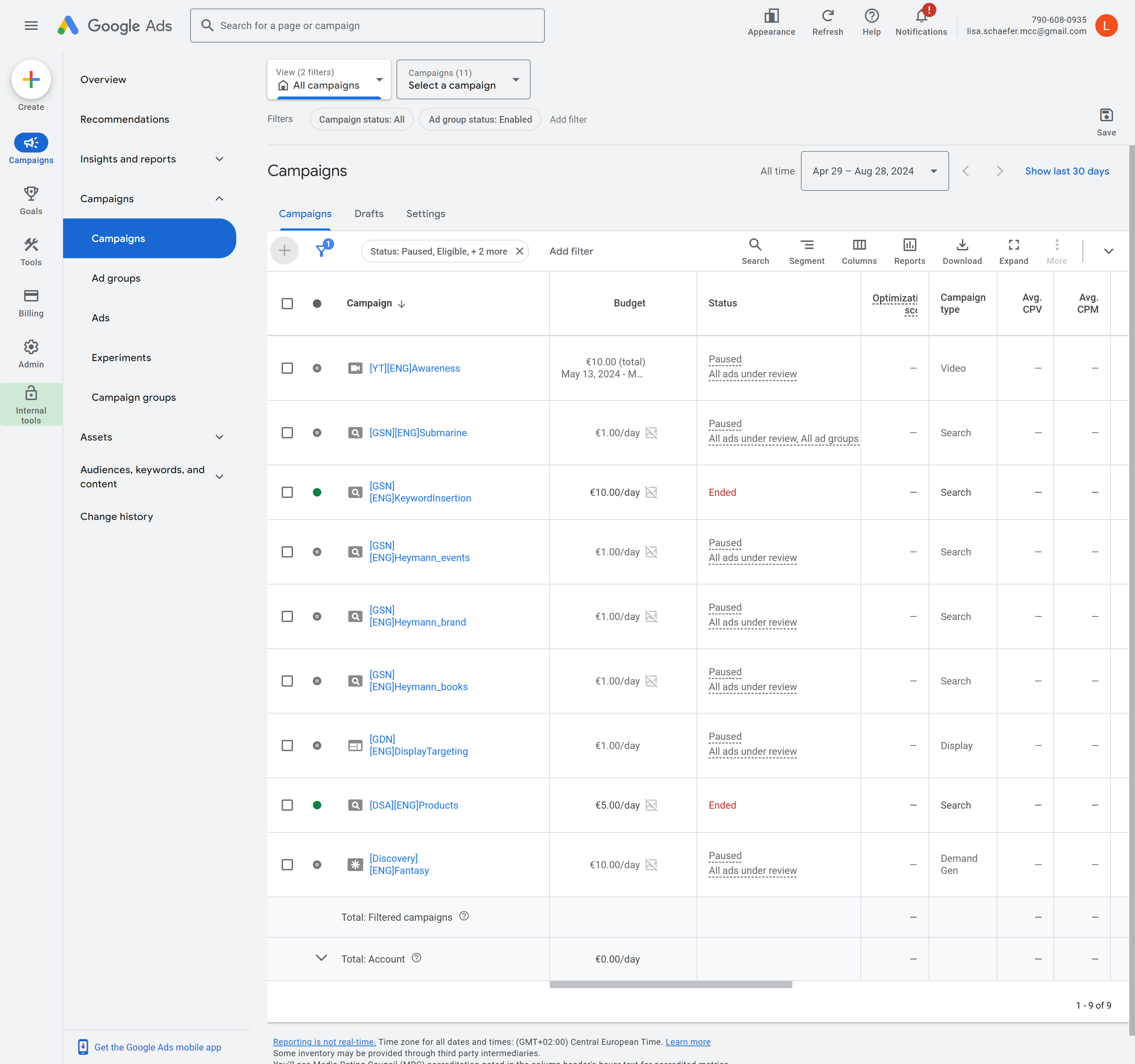Click the Create plus button
The height and width of the screenshot is (1064, 1135).
(x=31, y=79)
